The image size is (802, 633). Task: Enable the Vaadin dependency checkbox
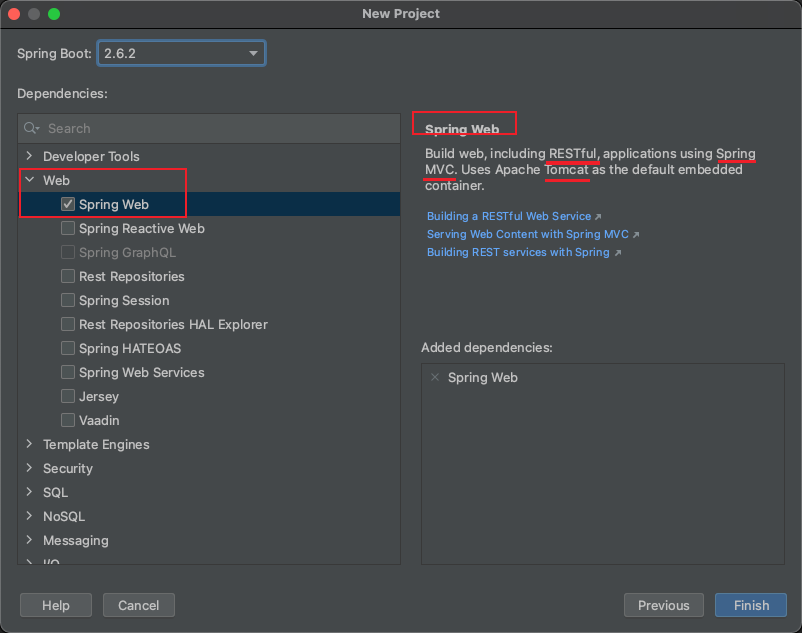point(68,420)
